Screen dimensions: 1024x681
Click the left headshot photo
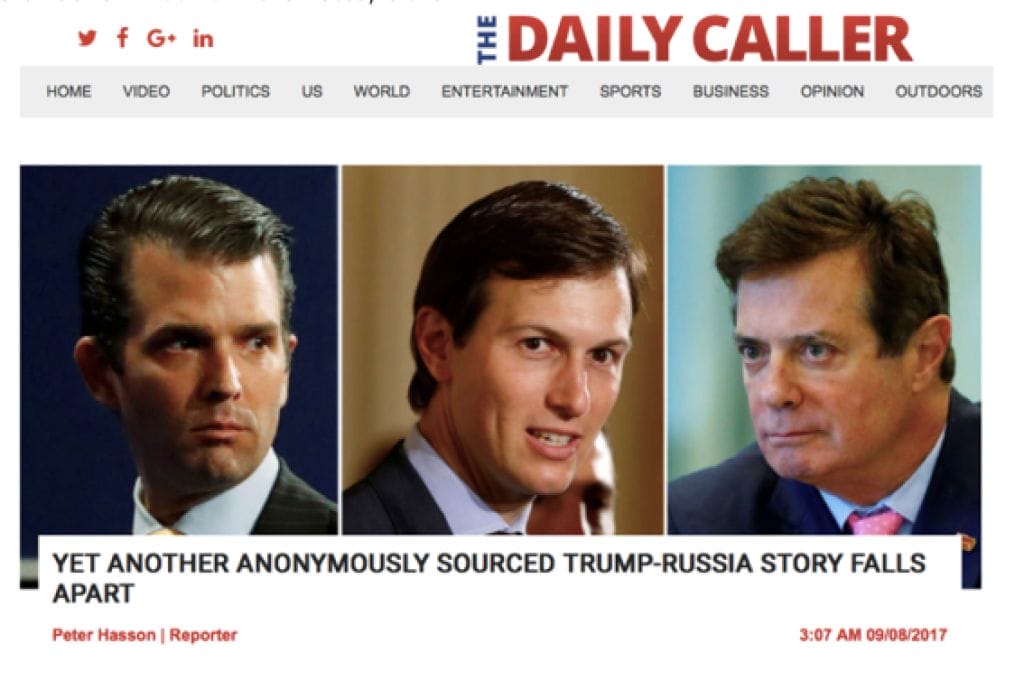tap(179, 350)
